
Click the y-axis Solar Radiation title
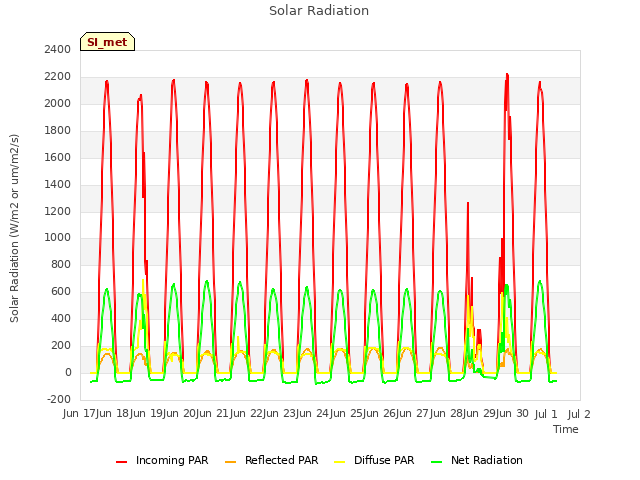pos(14,228)
